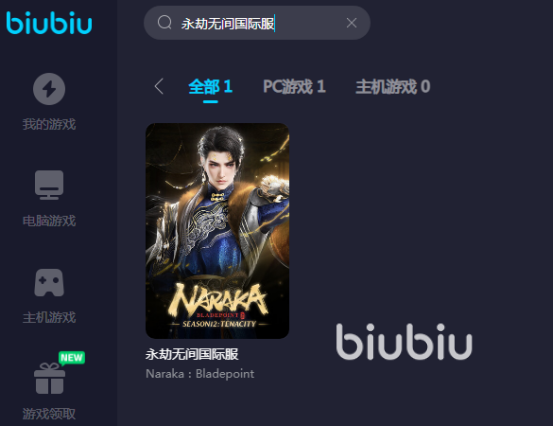This screenshot has width=554, height=426.
Task: Open 我的游戏 lightning bolt icon
Action: (x=49, y=89)
